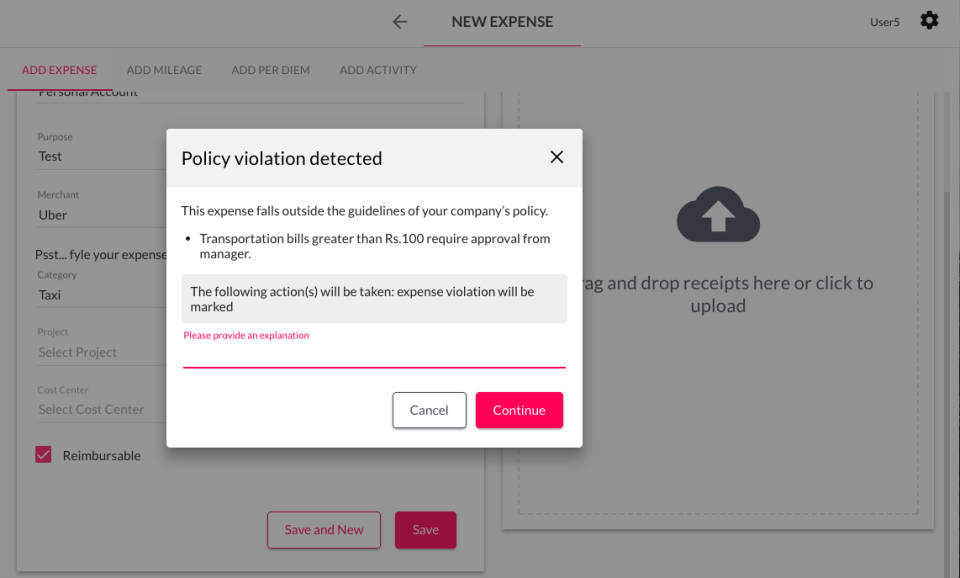
Task: Click the Save button
Action: click(425, 530)
